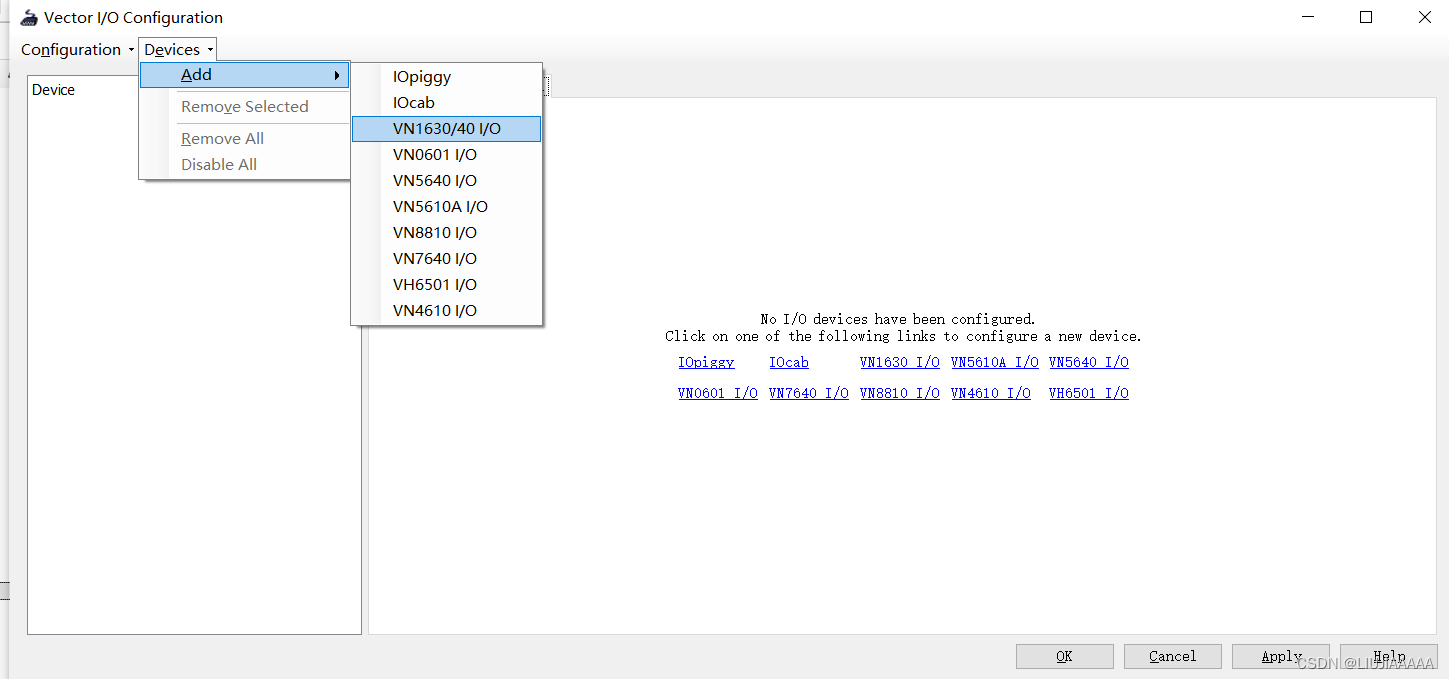Click the IOcab configuration link
Viewport: 1449px width, 679px height.
[x=789, y=363]
